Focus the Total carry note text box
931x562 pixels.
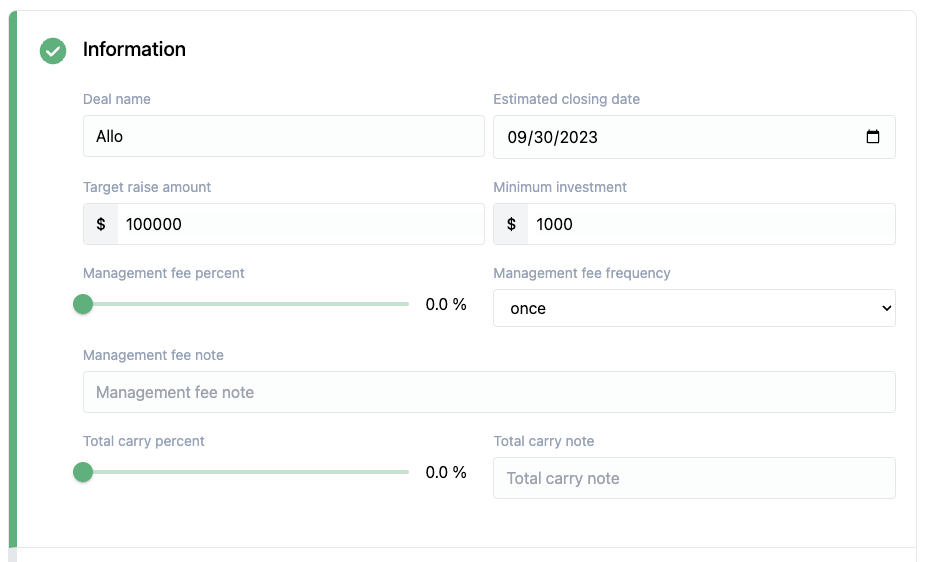694,478
